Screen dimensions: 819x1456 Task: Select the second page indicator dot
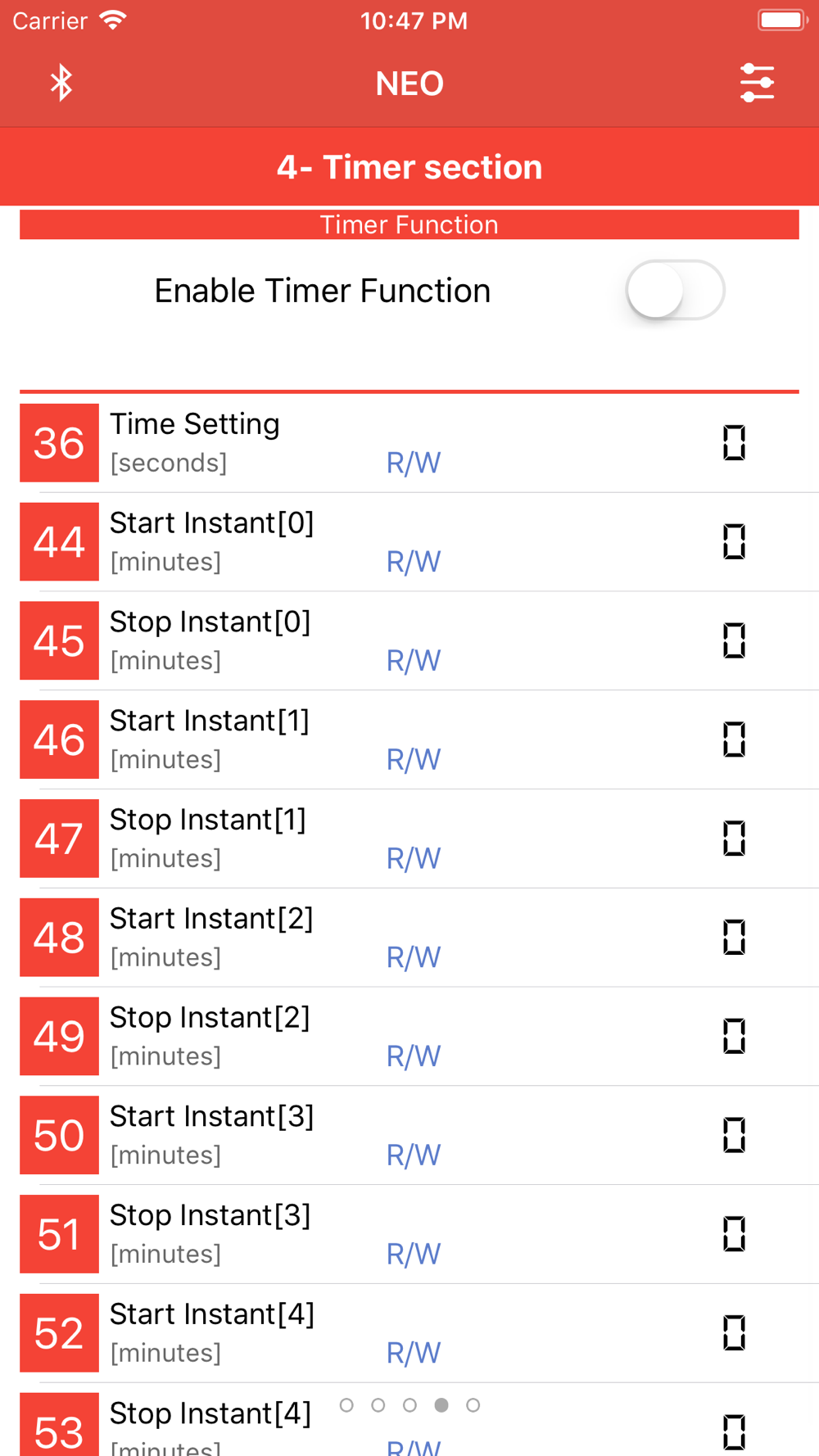pyautogui.click(x=378, y=1405)
